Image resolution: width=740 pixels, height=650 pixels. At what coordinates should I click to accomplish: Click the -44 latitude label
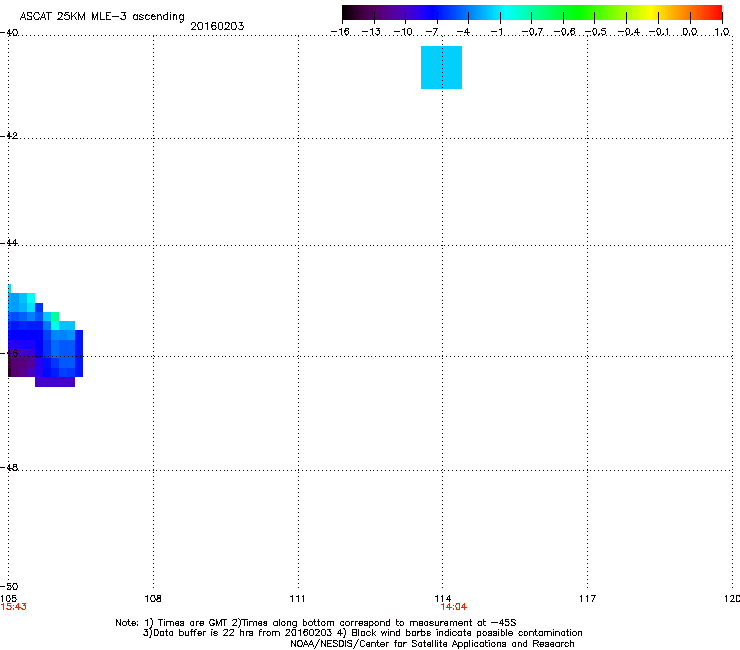tap(9, 243)
